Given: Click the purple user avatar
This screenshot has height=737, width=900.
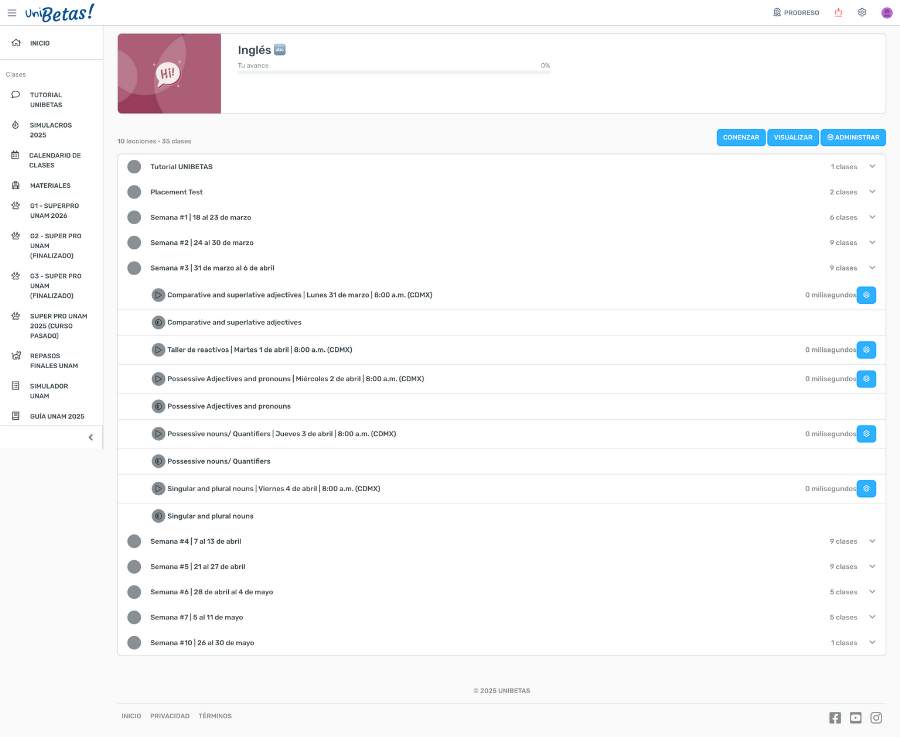Looking at the screenshot, I should [x=887, y=13].
